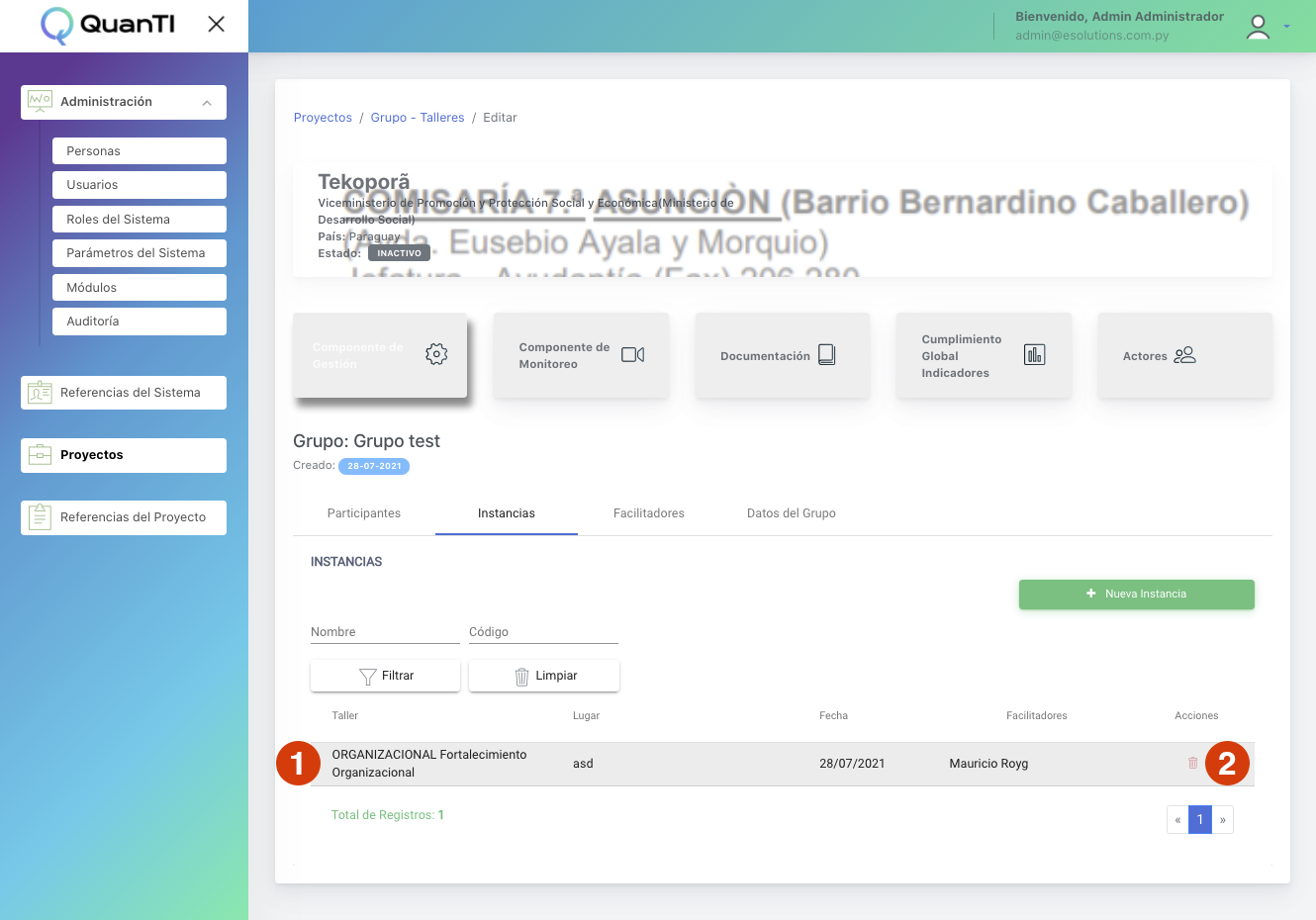
Task: Click the INACTIVO status badge
Action: pos(399,253)
